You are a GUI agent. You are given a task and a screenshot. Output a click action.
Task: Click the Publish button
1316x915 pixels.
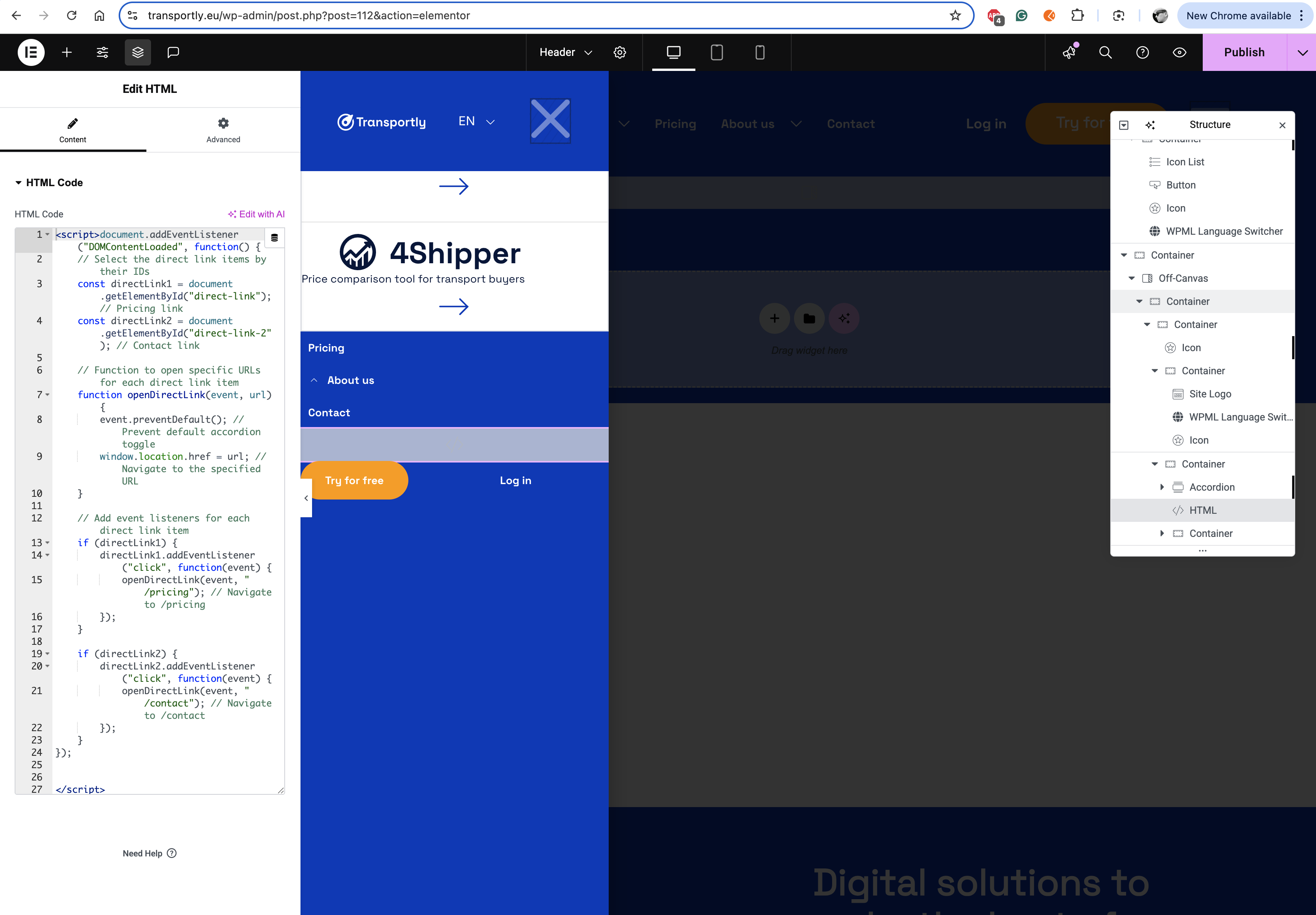(1244, 52)
